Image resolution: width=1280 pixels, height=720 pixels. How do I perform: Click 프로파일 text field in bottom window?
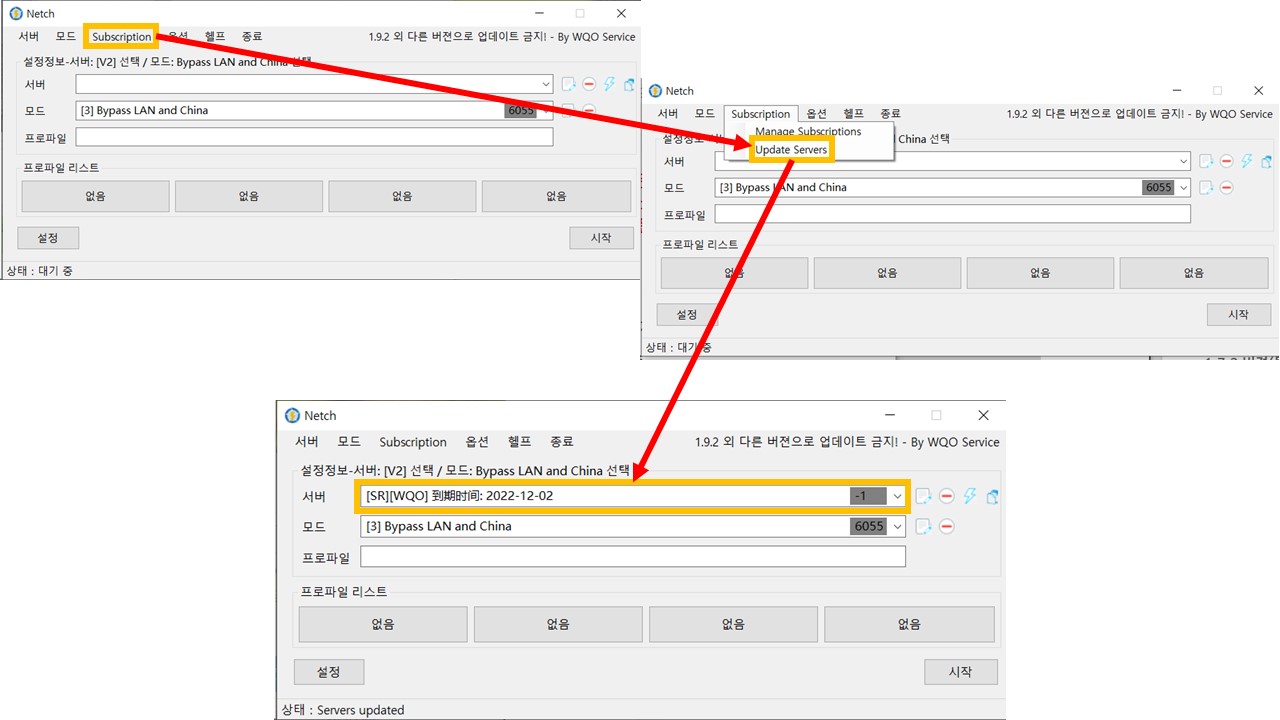632,557
